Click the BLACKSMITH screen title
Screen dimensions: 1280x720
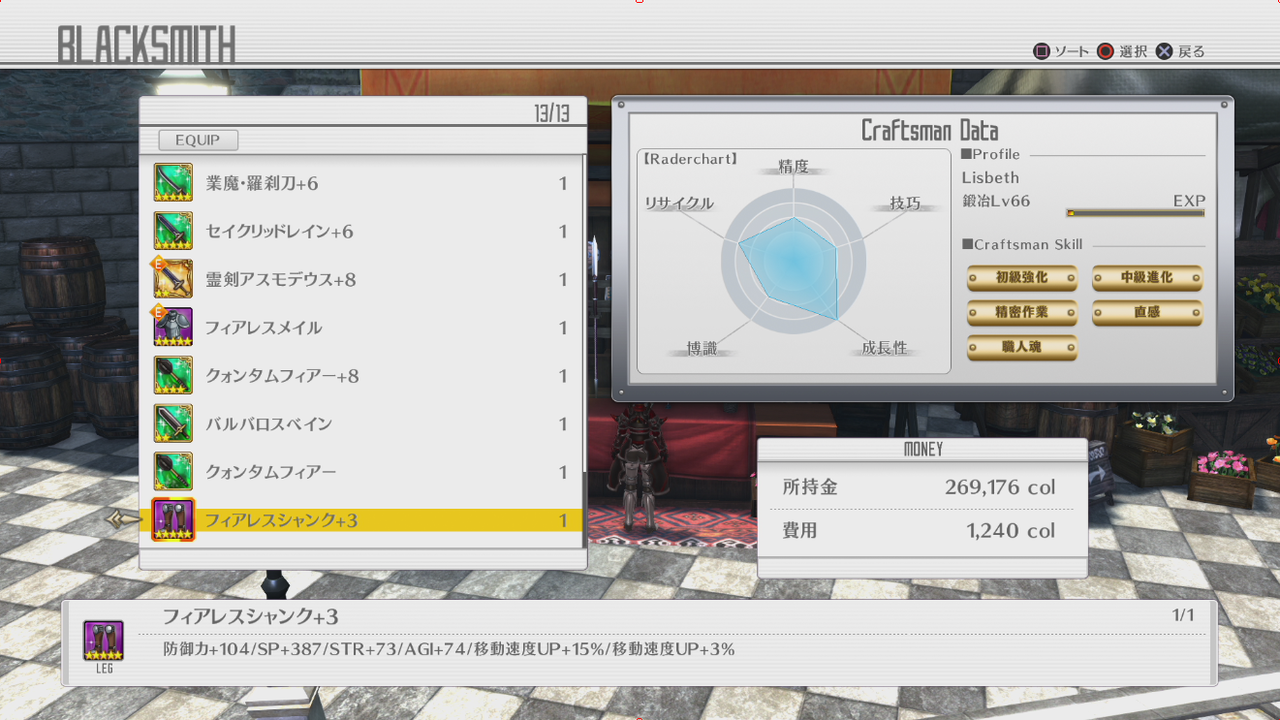click(x=147, y=46)
